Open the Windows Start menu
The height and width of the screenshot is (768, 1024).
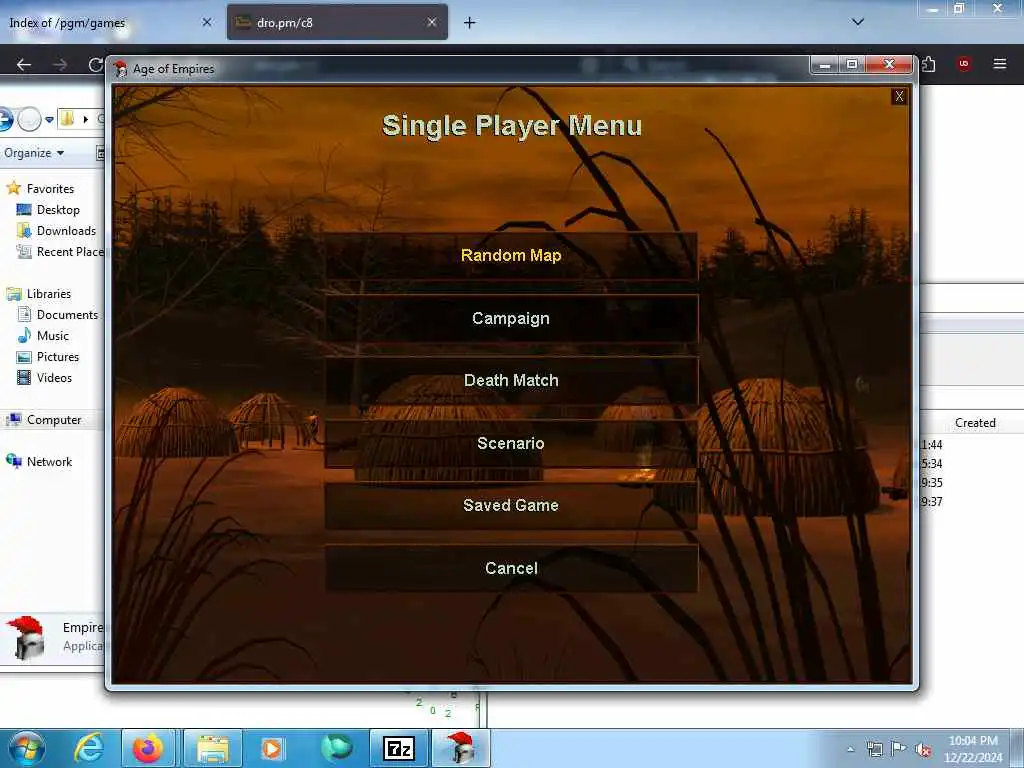pos(27,748)
